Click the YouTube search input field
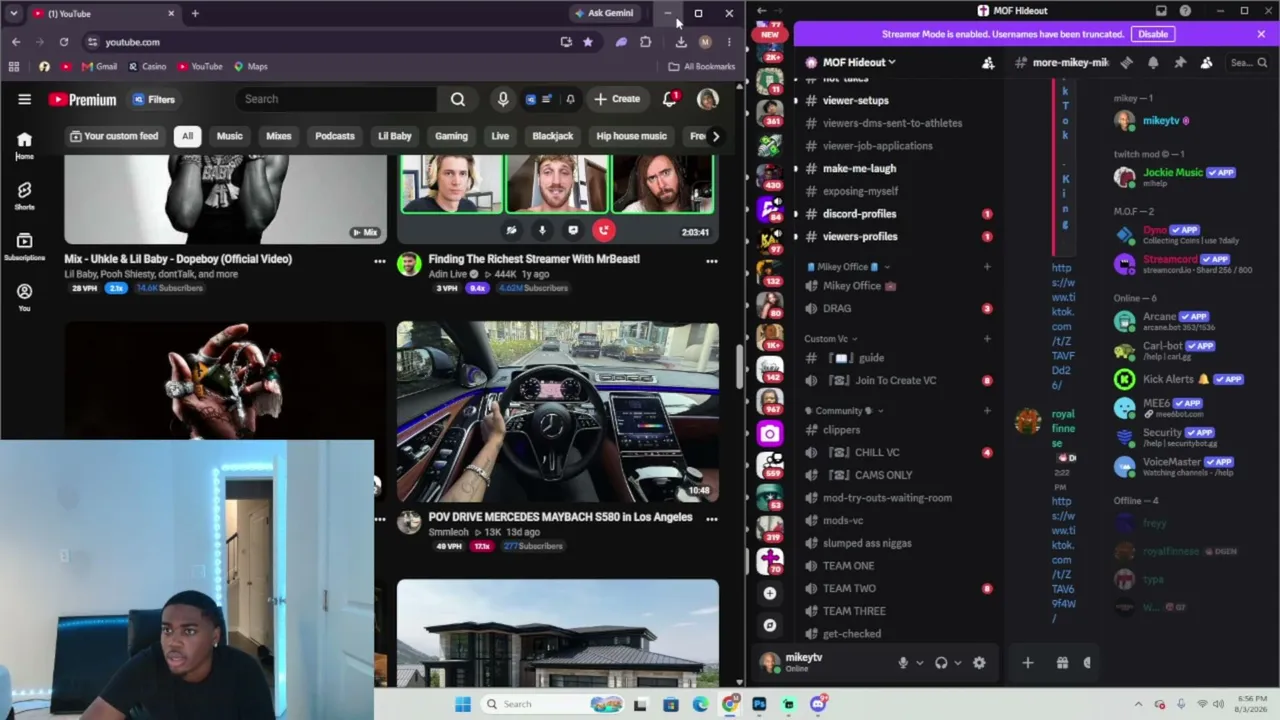 point(336,99)
